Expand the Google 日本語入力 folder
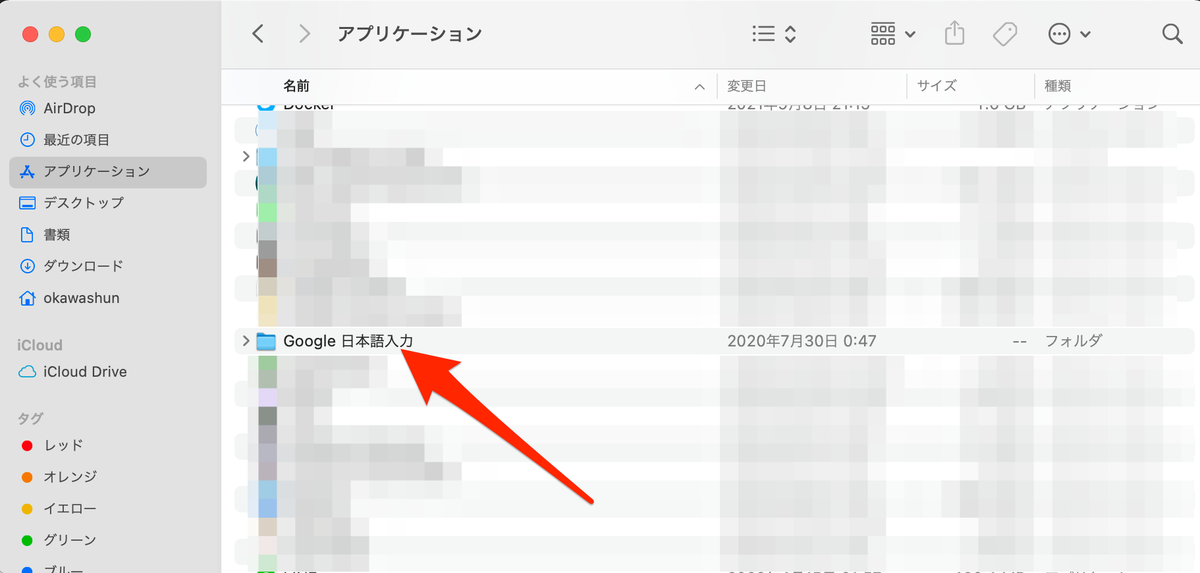1200x573 pixels. (245, 341)
